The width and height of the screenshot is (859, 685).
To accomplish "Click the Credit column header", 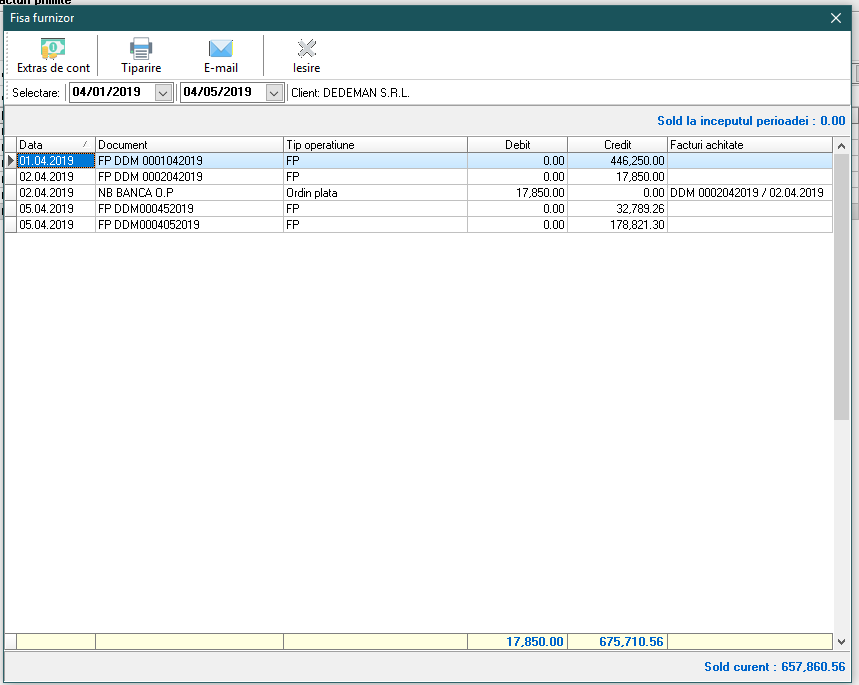I will pyautogui.click(x=617, y=145).
